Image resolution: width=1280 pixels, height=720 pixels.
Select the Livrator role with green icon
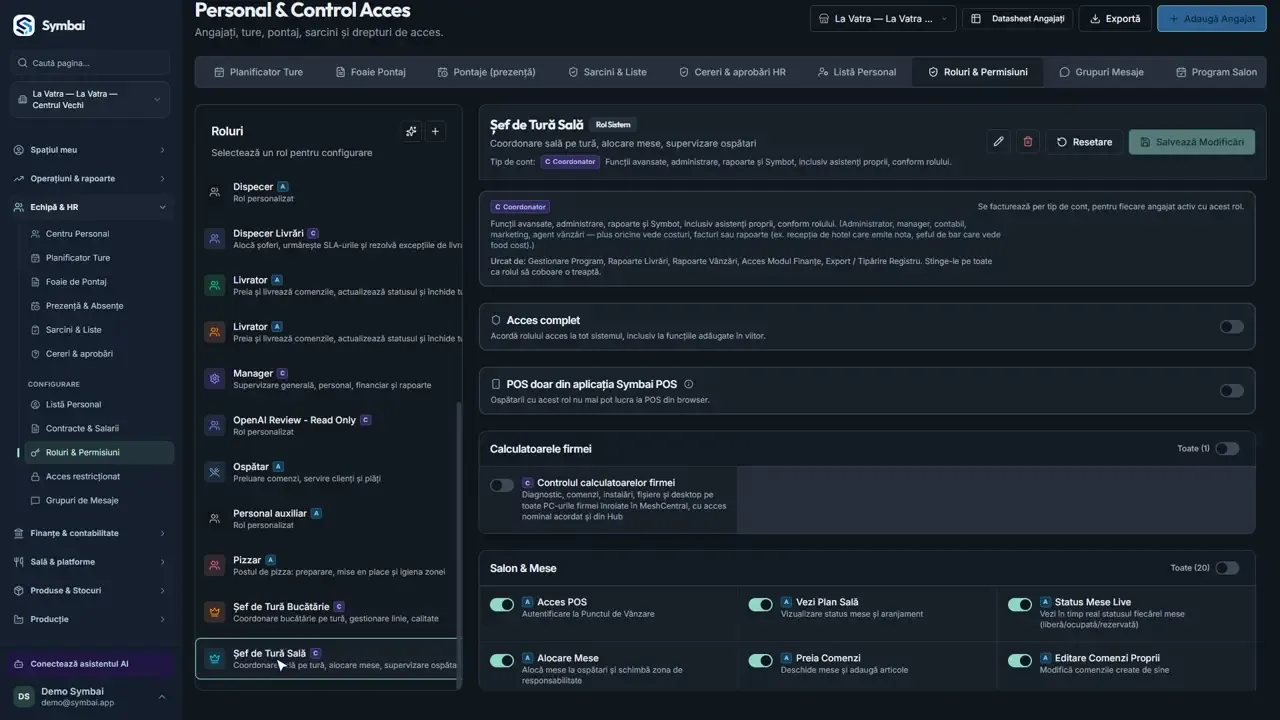click(x=327, y=286)
